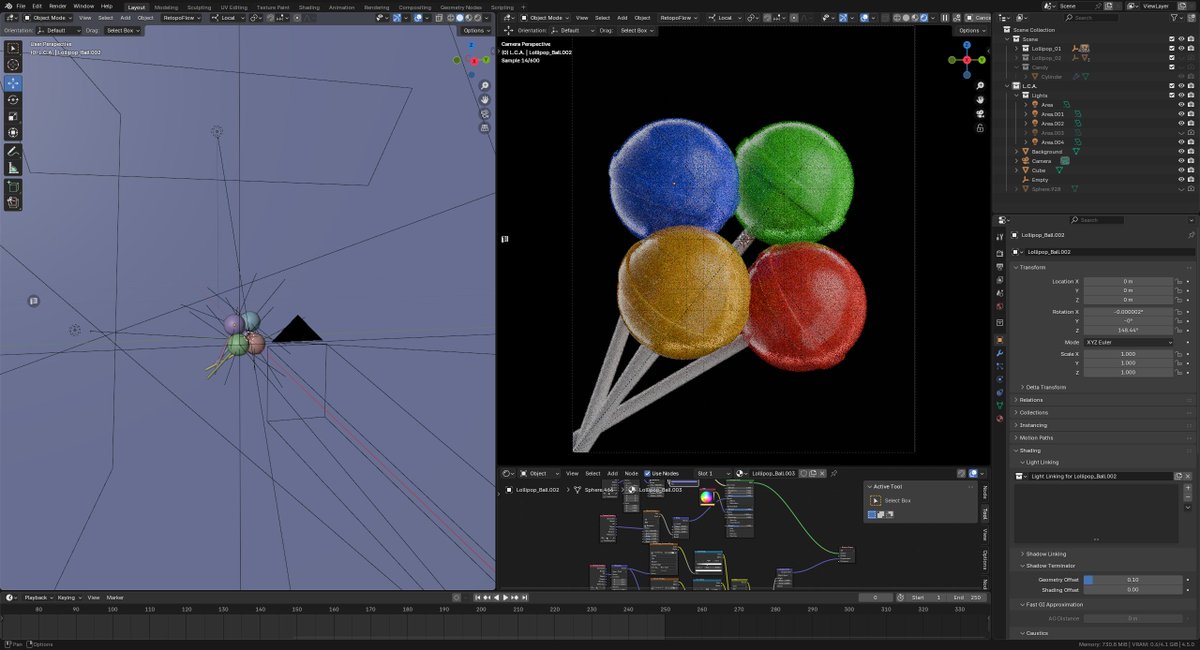The height and width of the screenshot is (650, 1200).
Task: Open the Material properties tab
Action: (x=999, y=421)
